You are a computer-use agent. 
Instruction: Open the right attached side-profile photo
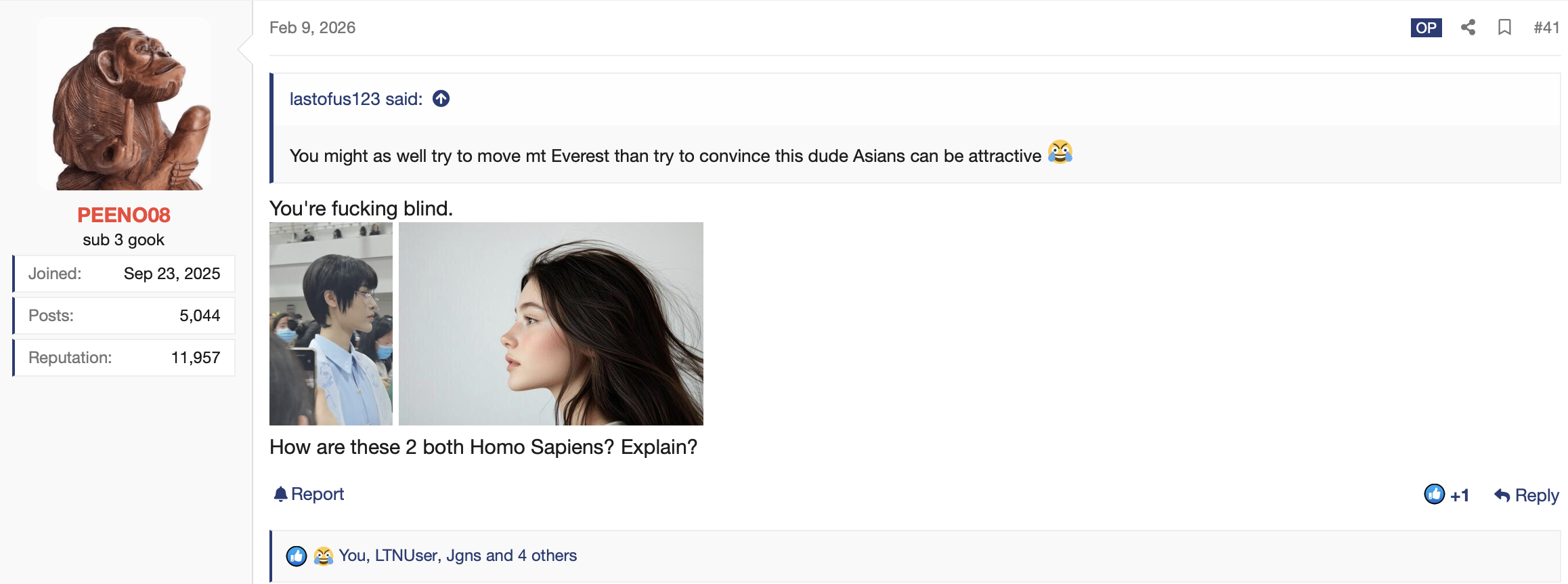click(x=550, y=324)
